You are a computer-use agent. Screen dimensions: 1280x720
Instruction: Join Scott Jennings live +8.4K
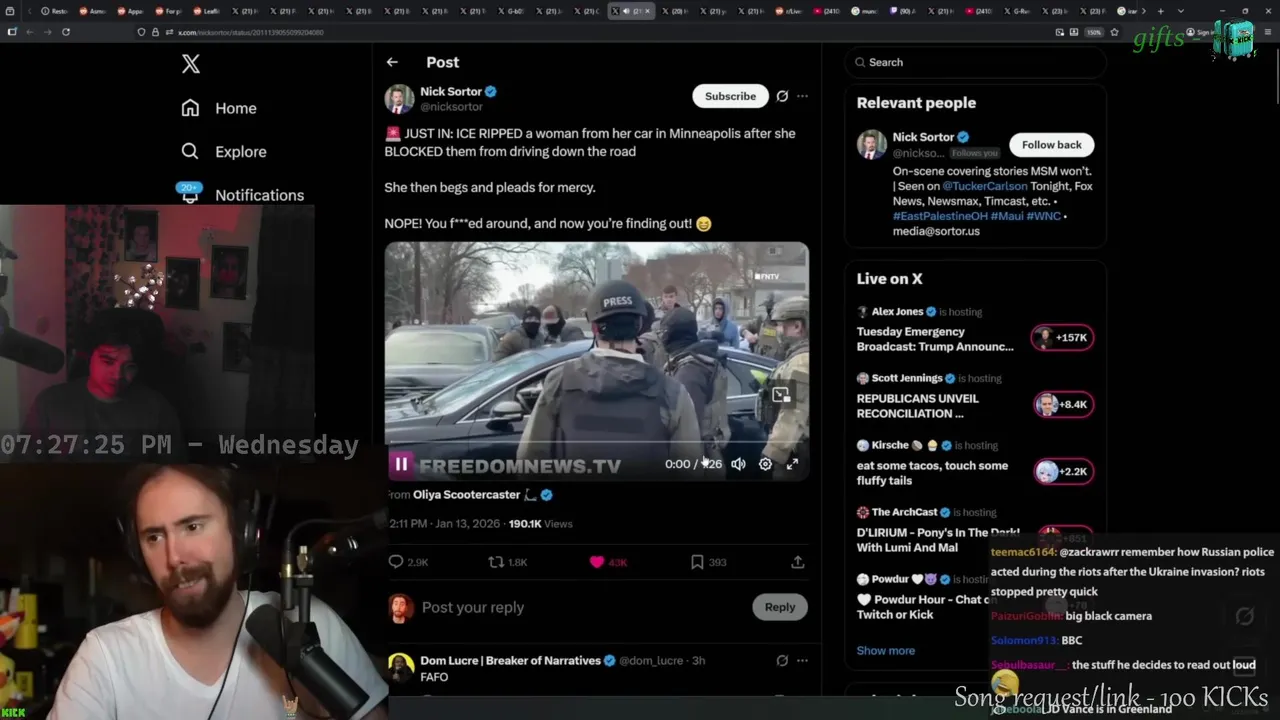pyautogui.click(x=1063, y=405)
